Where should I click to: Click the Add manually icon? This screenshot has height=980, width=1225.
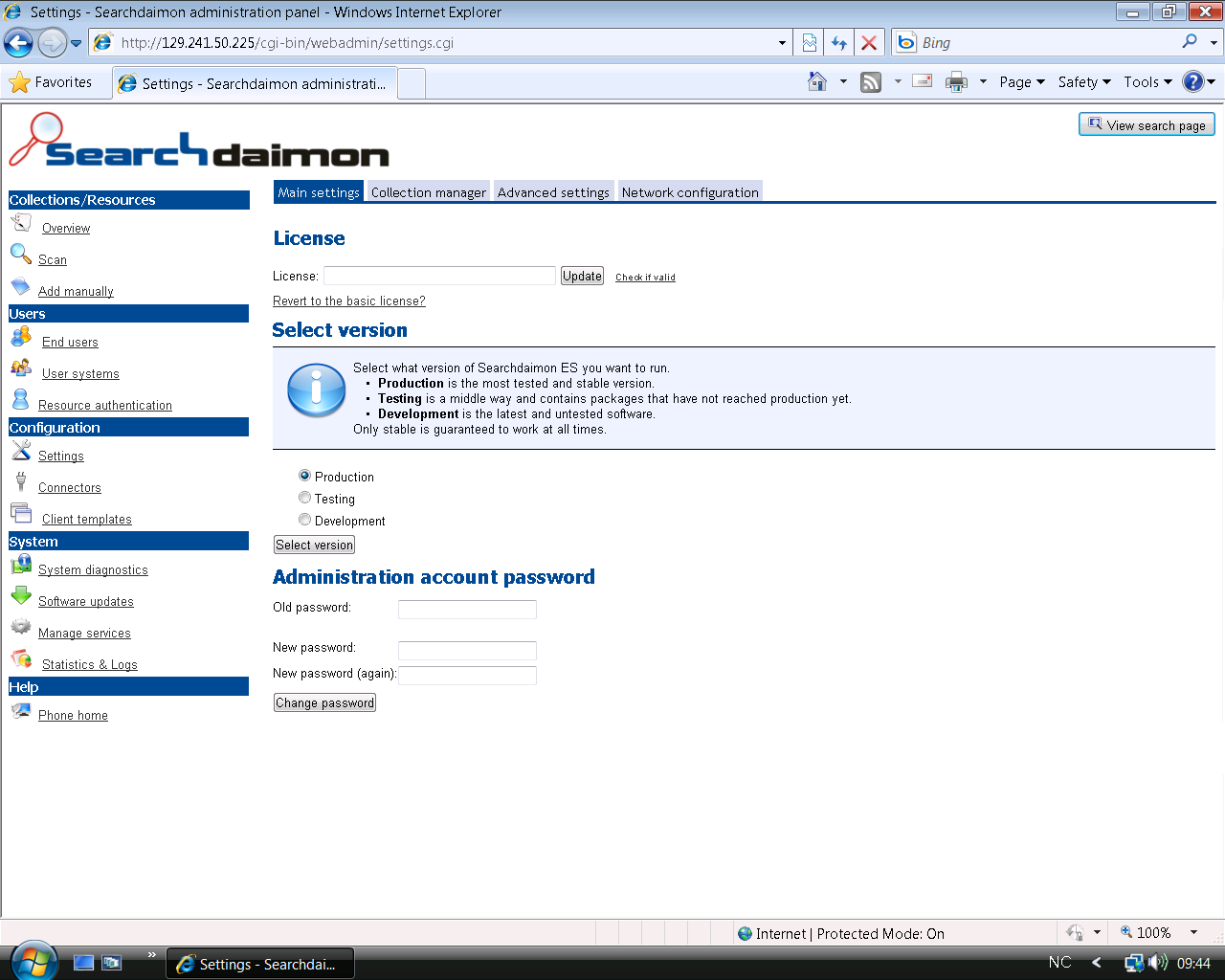[20, 286]
